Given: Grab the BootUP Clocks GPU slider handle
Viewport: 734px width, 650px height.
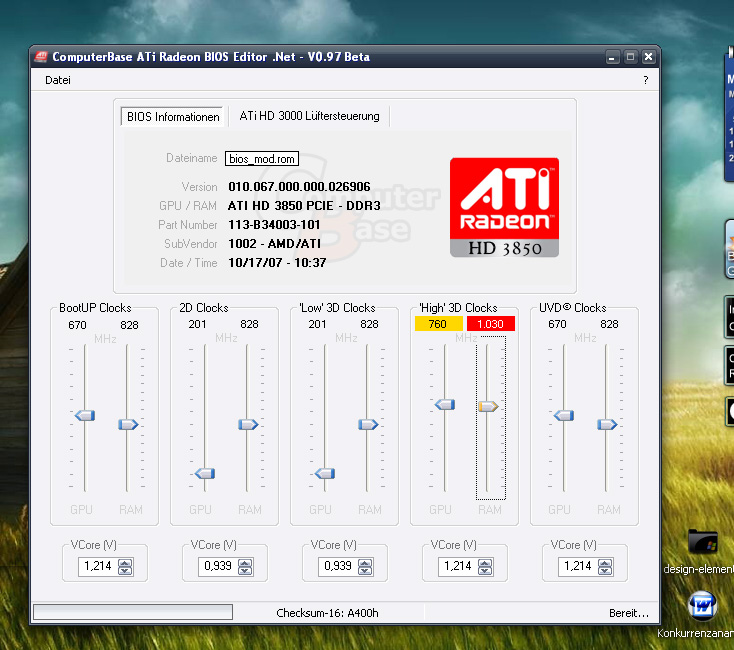Looking at the screenshot, I should click(x=85, y=415).
